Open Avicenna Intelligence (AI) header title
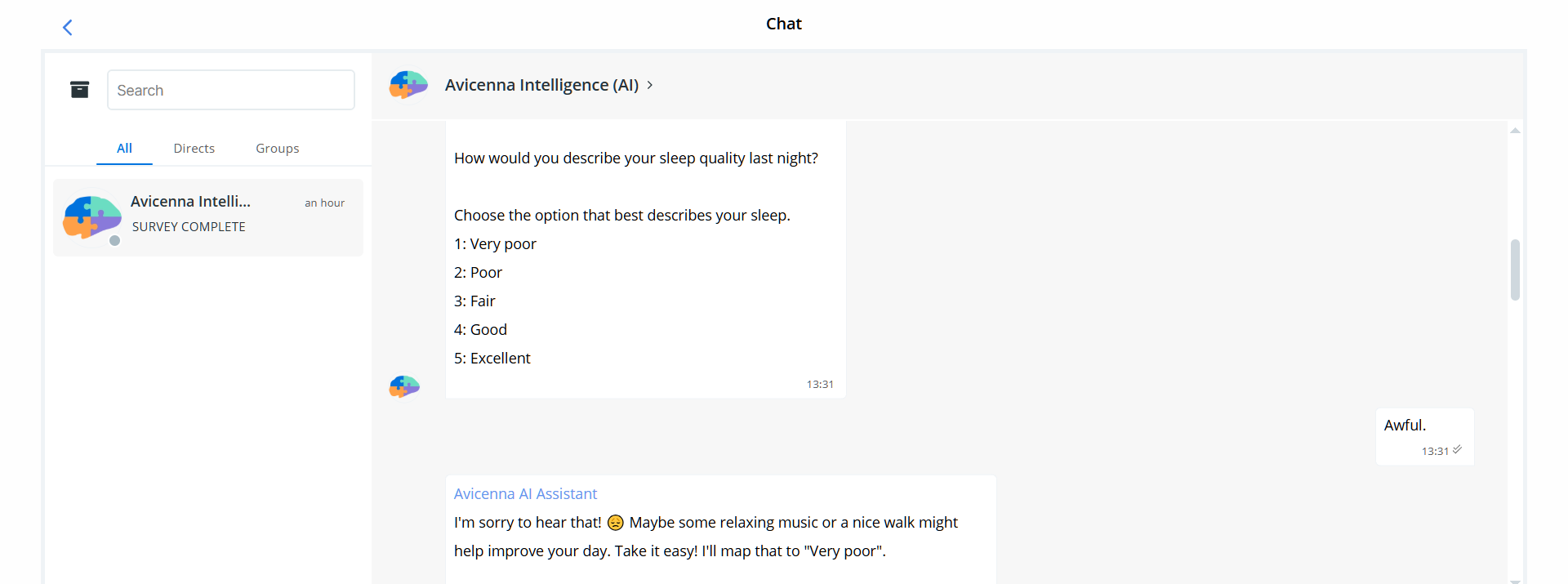1568x584 pixels. pyautogui.click(x=541, y=85)
